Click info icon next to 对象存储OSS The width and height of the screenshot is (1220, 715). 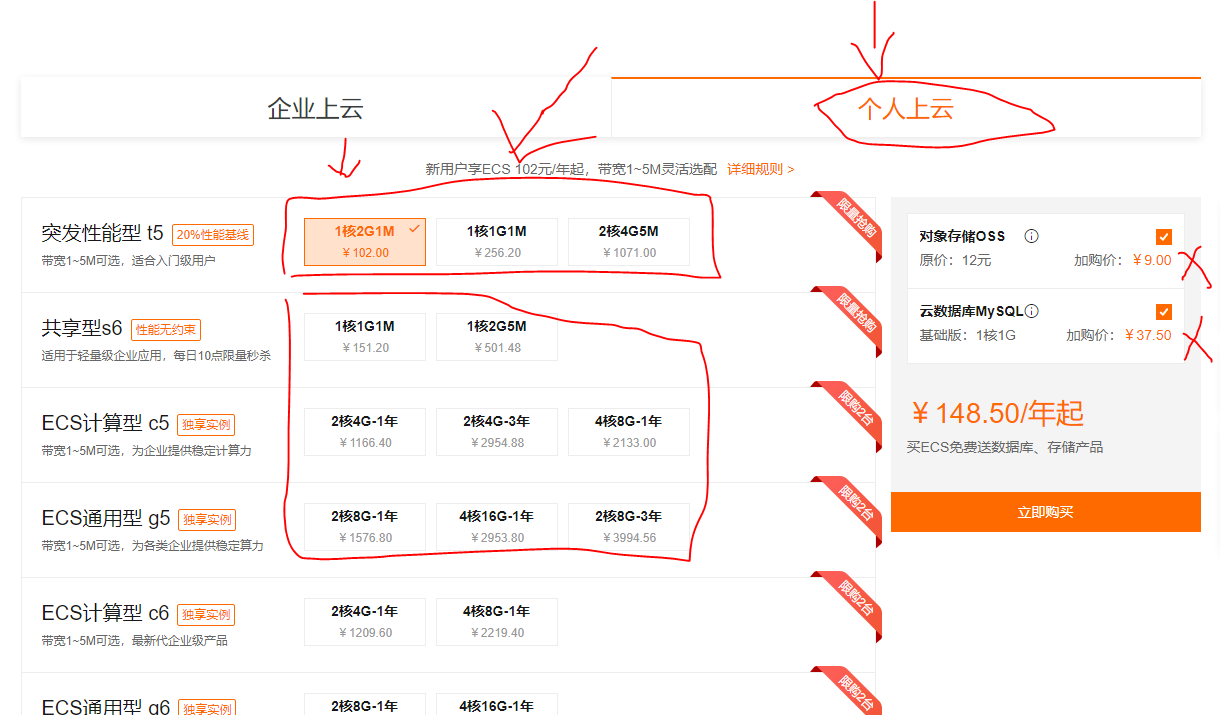pyautogui.click(x=1031, y=237)
